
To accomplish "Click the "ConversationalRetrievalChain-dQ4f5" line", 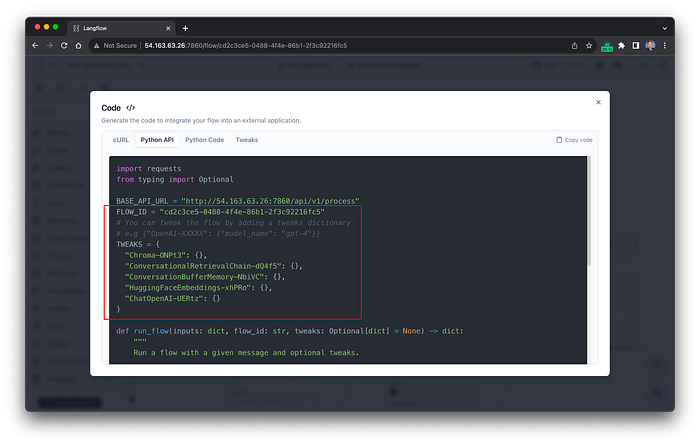I will pyautogui.click(x=213, y=266).
